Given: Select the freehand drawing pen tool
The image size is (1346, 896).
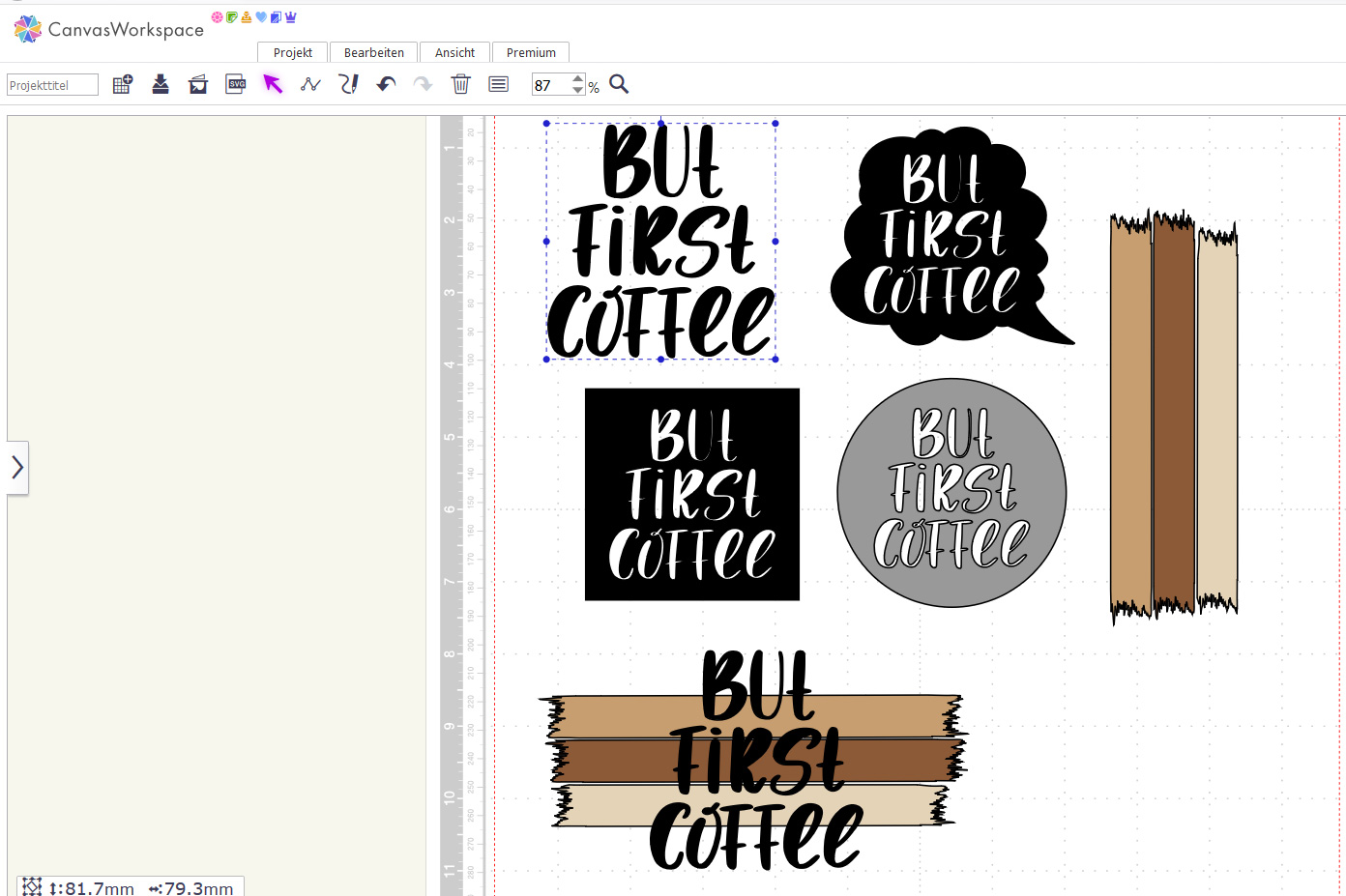Looking at the screenshot, I should [x=348, y=85].
